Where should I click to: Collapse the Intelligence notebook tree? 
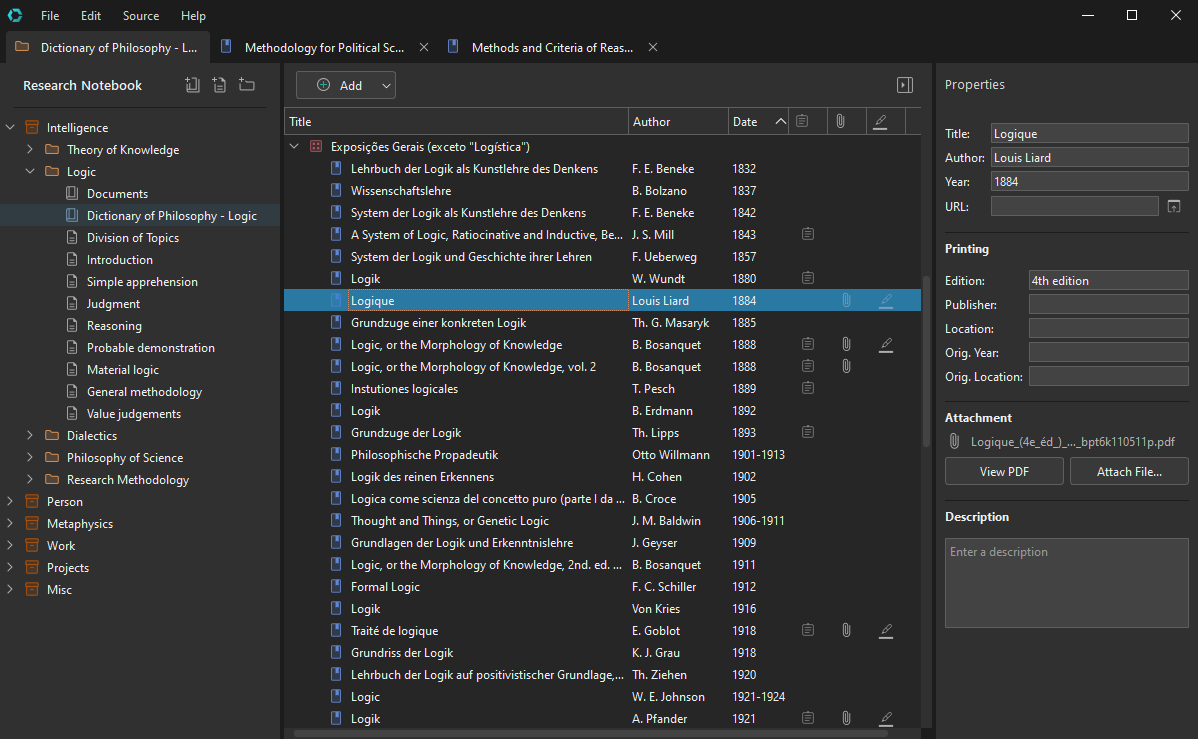click(x=10, y=128)
